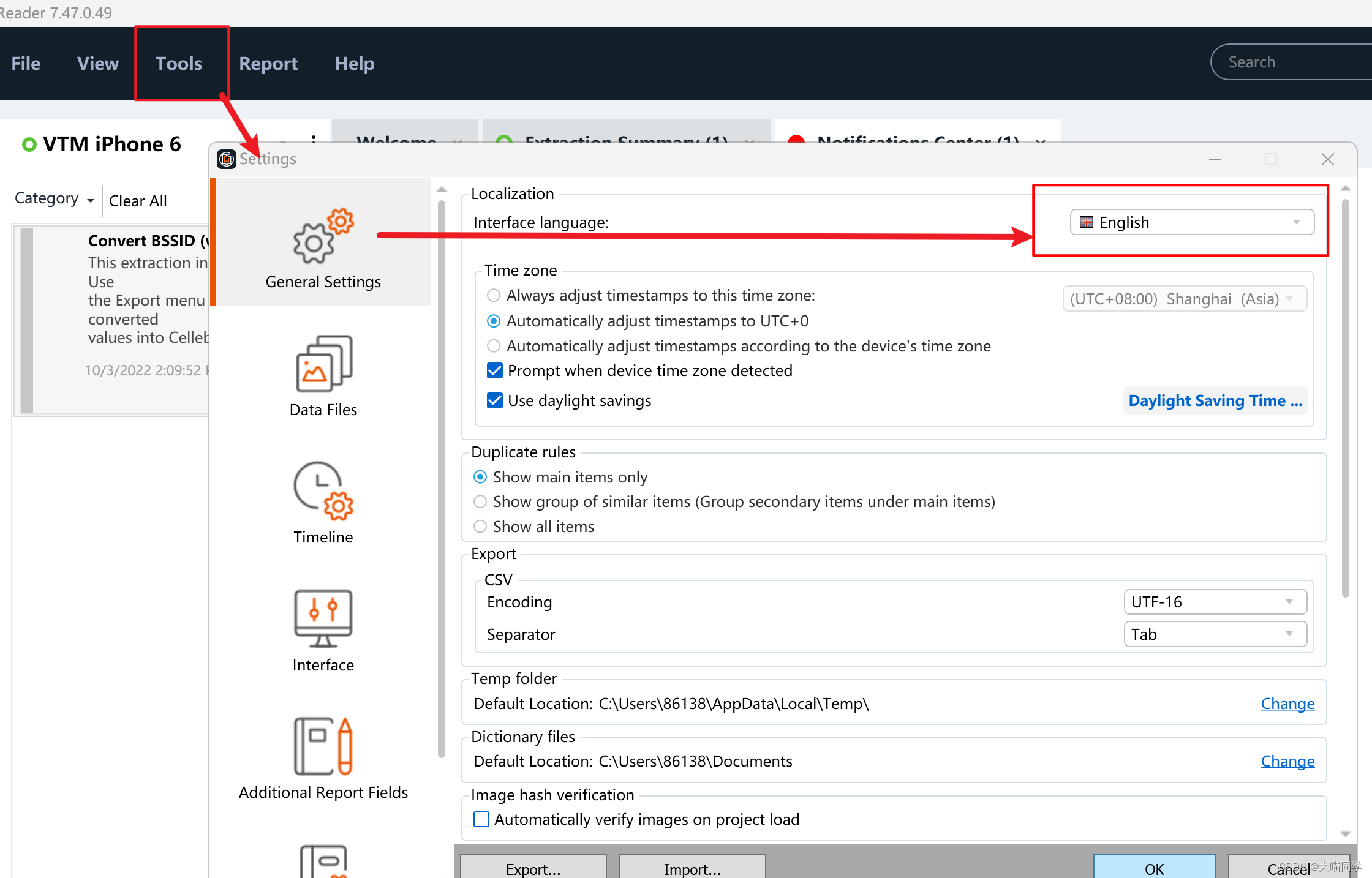Open the Timeline settings icon
The height and width of the screenshot is (878, 1372).
pyautogui.click(x=323, y=491)
